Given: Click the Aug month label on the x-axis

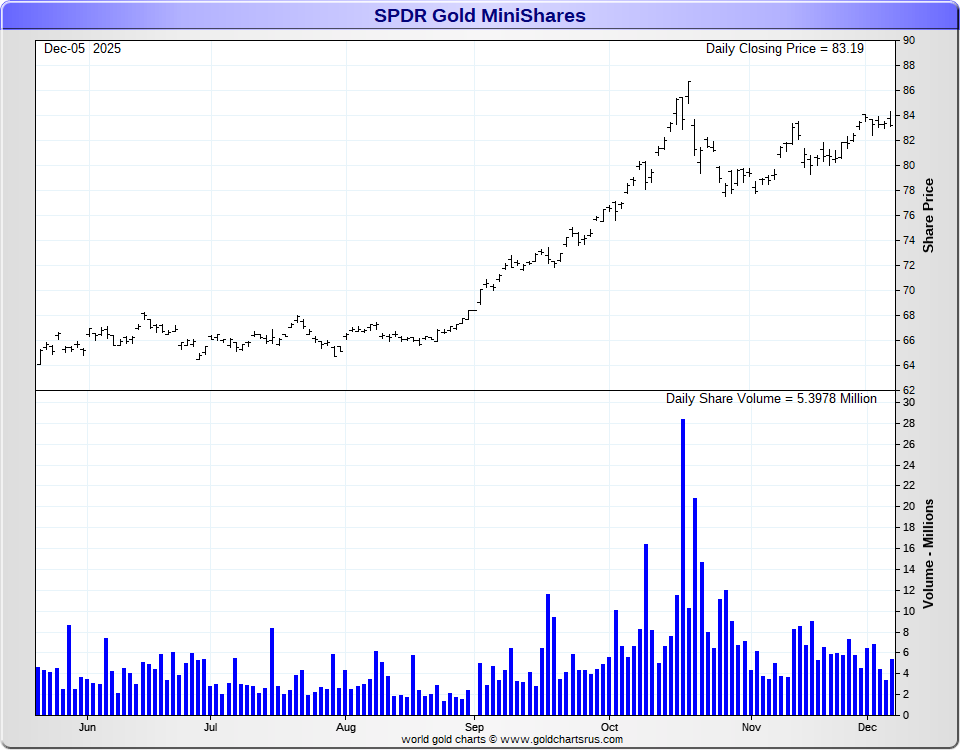Looking at the screenshot, I should click(x=346, y=727).
